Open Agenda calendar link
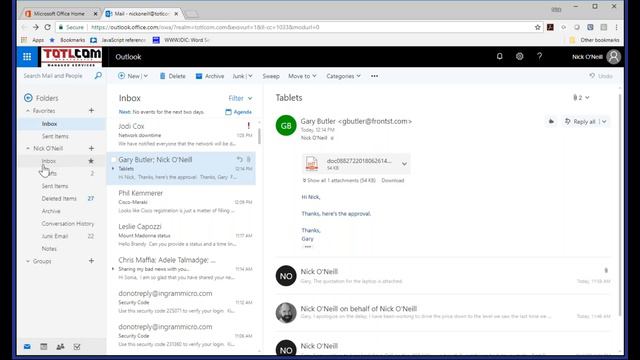The image size is (640, 360). tap(238, 112)
